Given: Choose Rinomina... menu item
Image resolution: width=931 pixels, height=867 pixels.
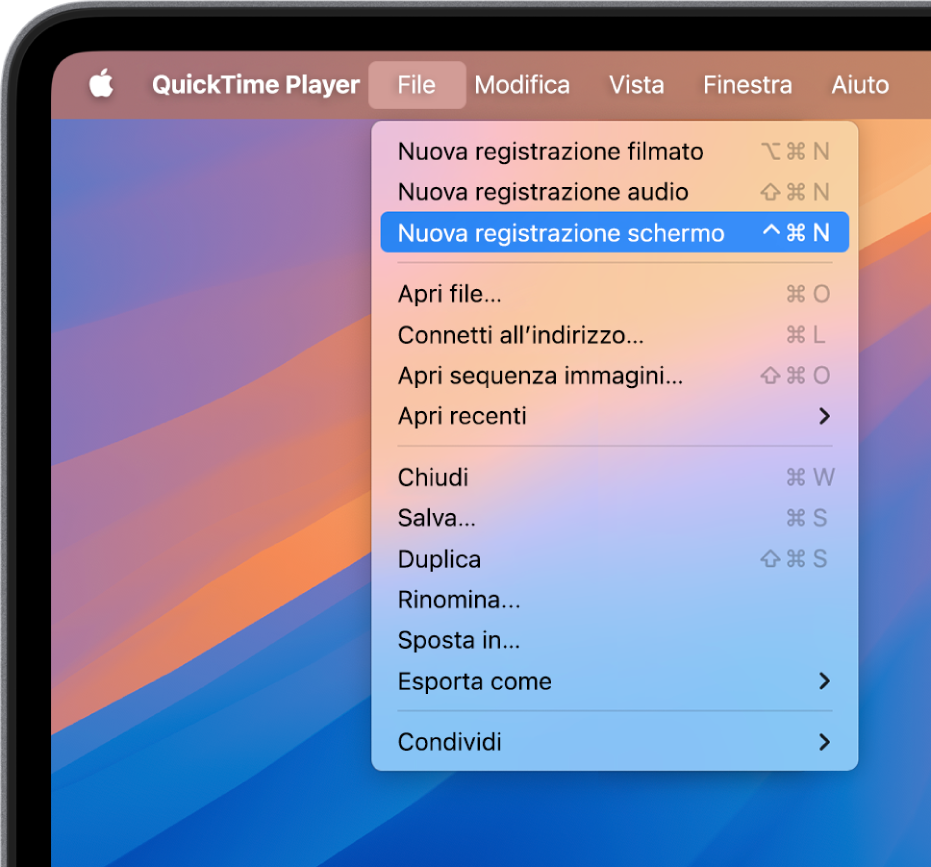Looking at the screenshot, I should pos(615,600).
